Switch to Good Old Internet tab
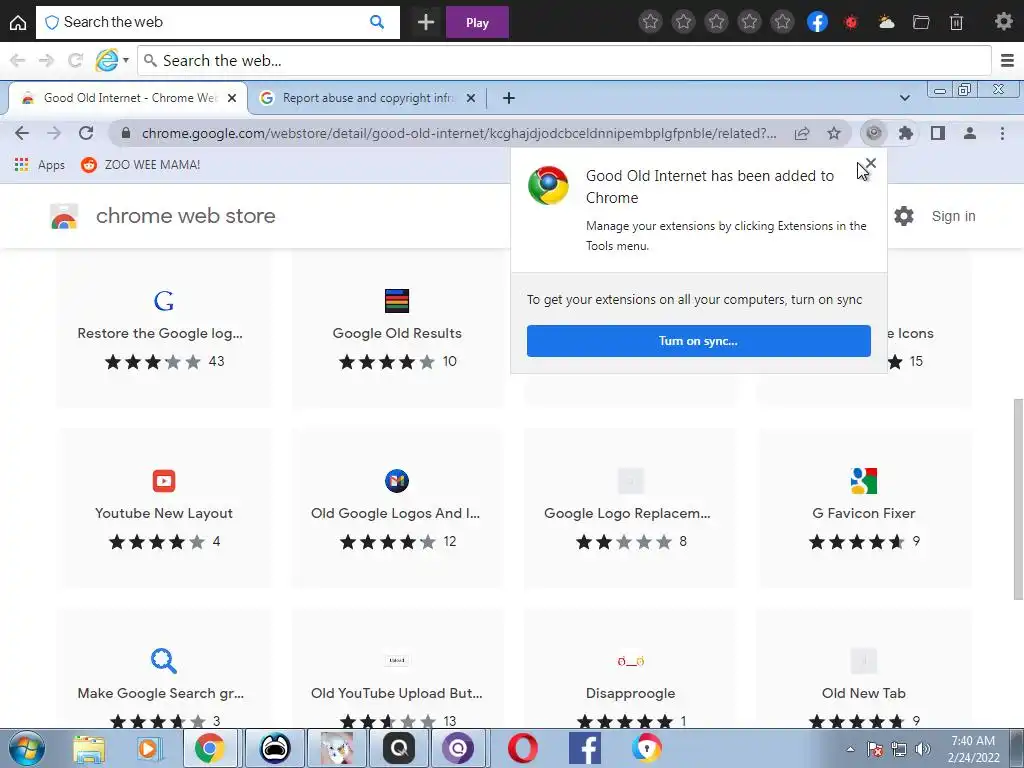 click(x=128, y=98)
